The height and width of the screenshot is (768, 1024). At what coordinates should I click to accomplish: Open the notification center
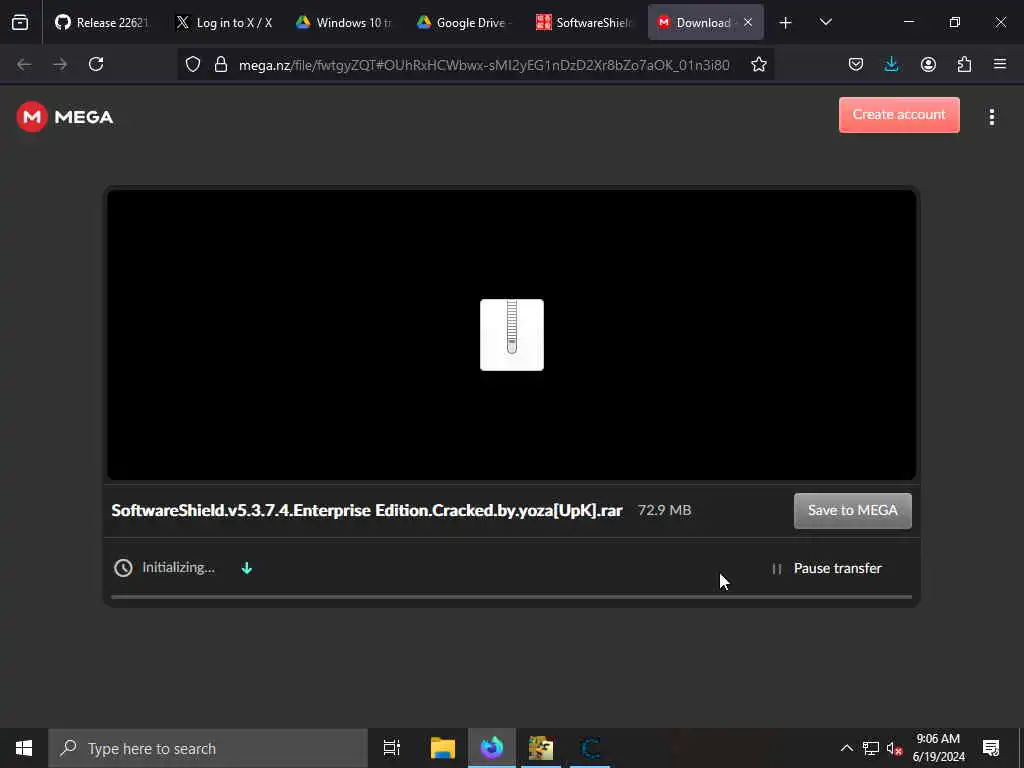(x=991, y=748)
